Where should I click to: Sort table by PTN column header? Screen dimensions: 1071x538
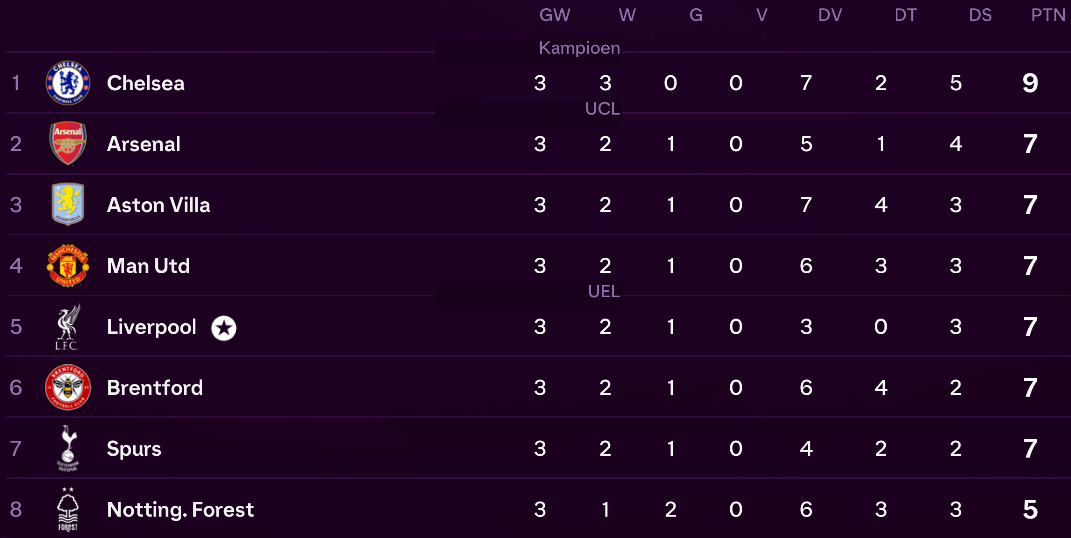coord(1049,15)
